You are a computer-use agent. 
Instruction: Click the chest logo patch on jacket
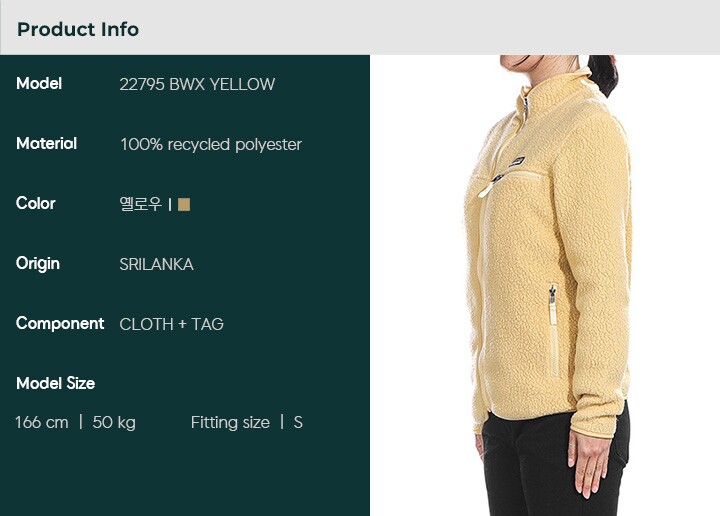[x=517, y=162]
